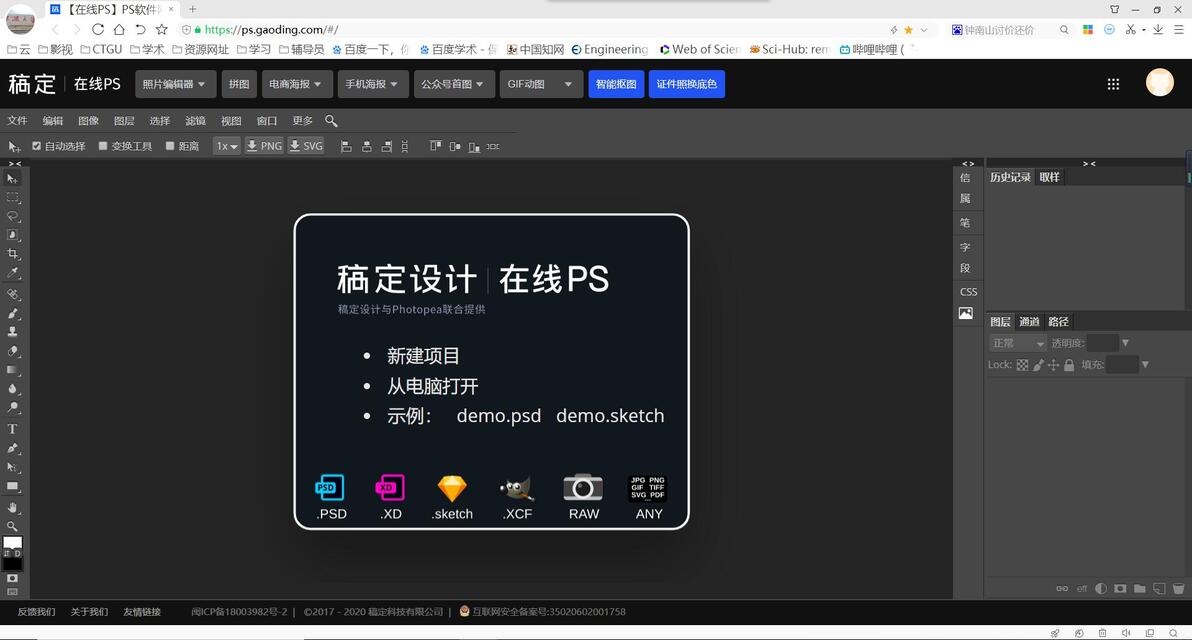
Task: Click the align left edges icon
Action: tap(346, 146)
